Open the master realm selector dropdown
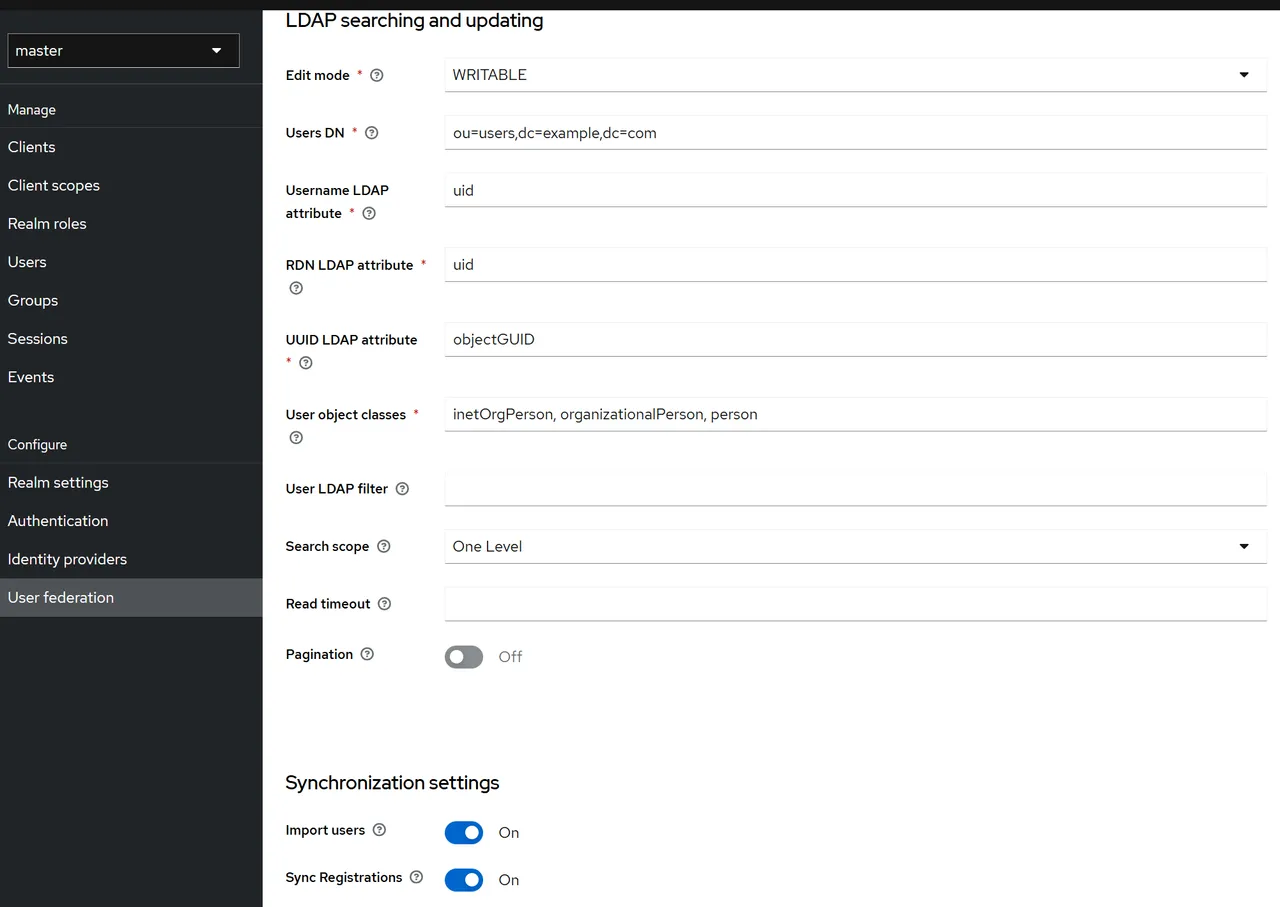The width and height of the screenshot is (1280, 907). click(x=123, y=51)
